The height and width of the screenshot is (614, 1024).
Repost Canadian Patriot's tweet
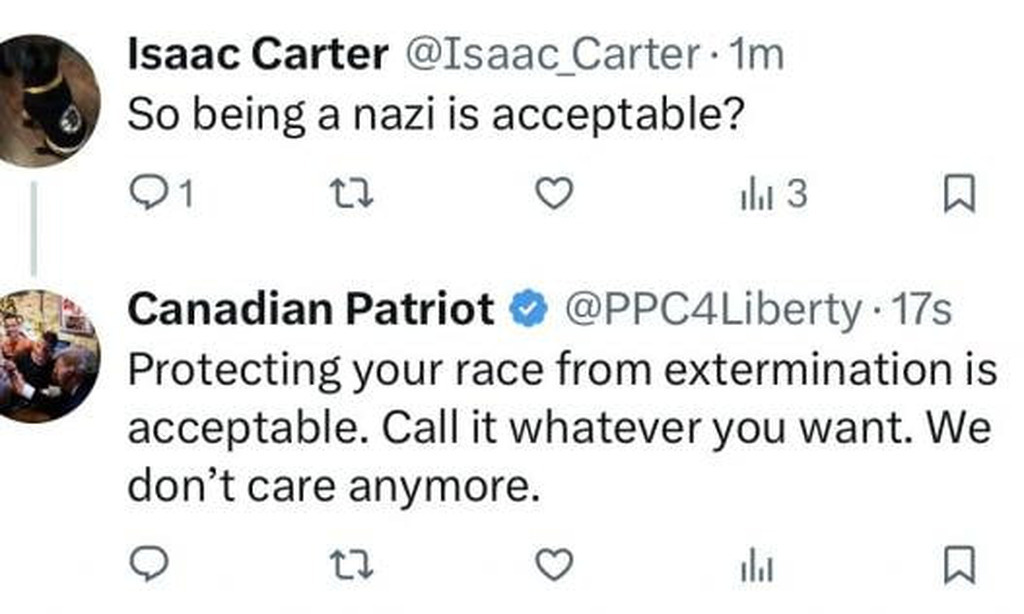pos(349,566)
